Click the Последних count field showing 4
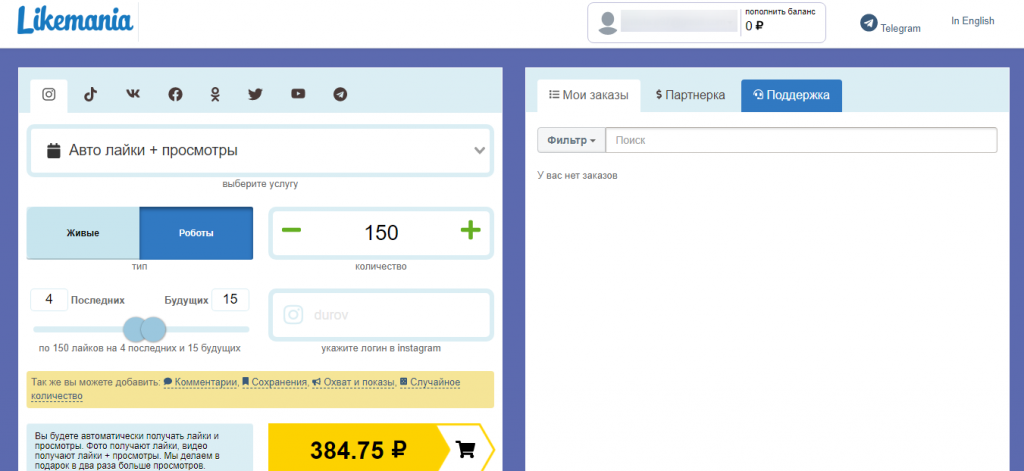Image resolution: width=1024 pixels, height=471 pixels. point(49,300)
